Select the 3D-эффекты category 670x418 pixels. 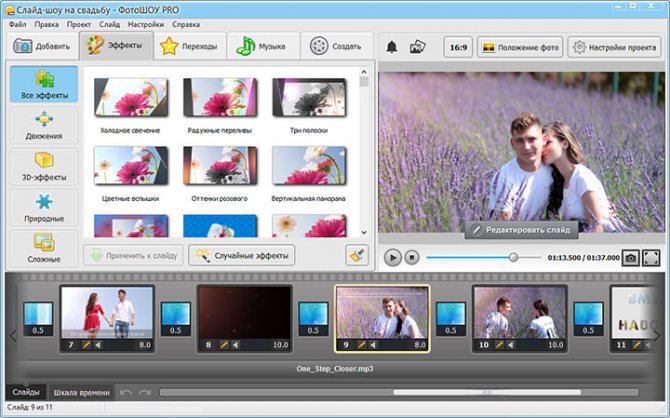click(x=43, y=166)
